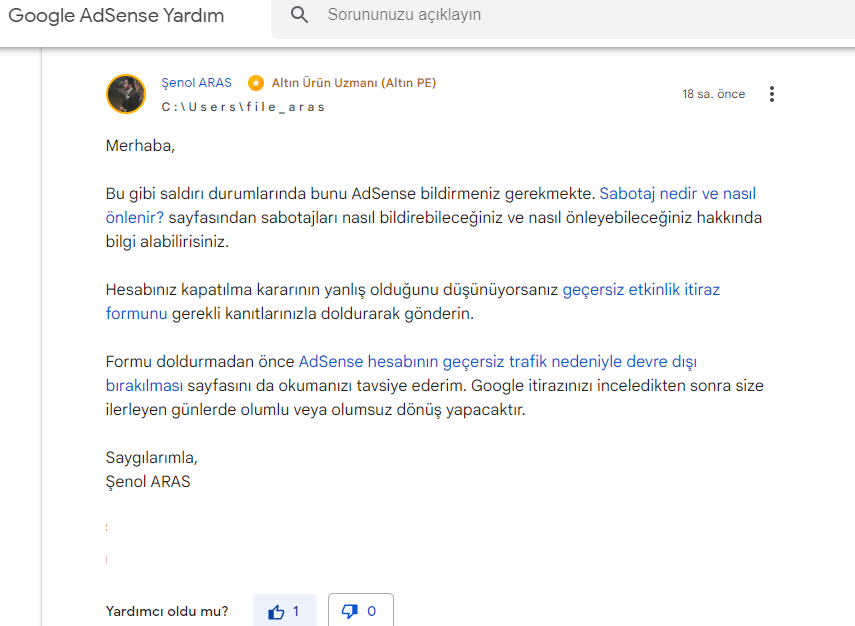The image size is (855, 626).
Task: Open Şenol ARAS profile avatar
Action: (126, 94)
